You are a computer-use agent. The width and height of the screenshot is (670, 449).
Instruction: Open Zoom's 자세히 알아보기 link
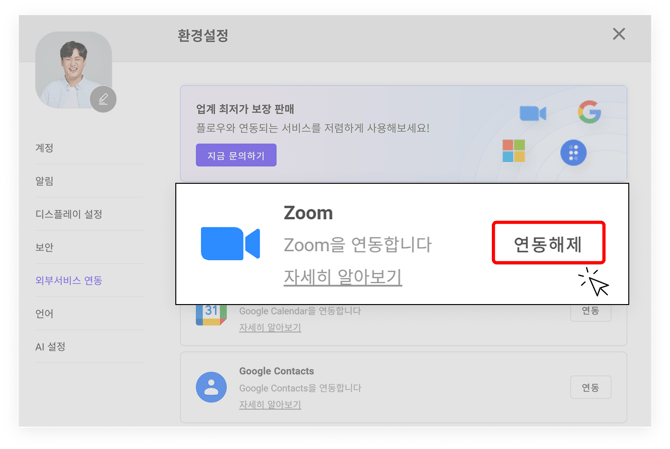(x=343, y=276)
